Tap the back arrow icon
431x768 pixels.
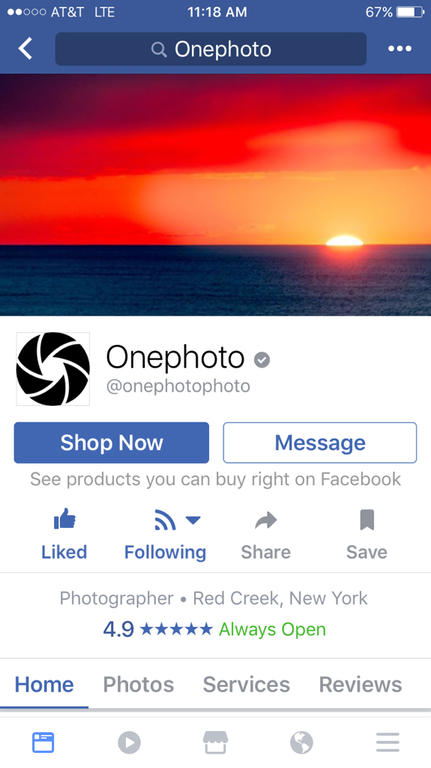tap(25, 48)
